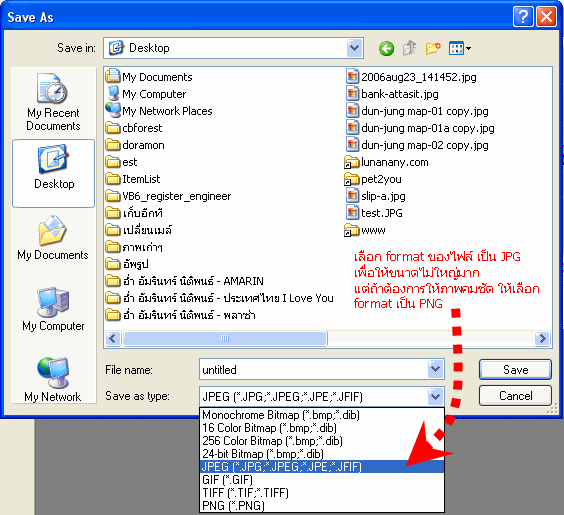Viewport: 564px width, 515px height.
Task: Expand the File name dropdown arrow
Action: (436, 369)
